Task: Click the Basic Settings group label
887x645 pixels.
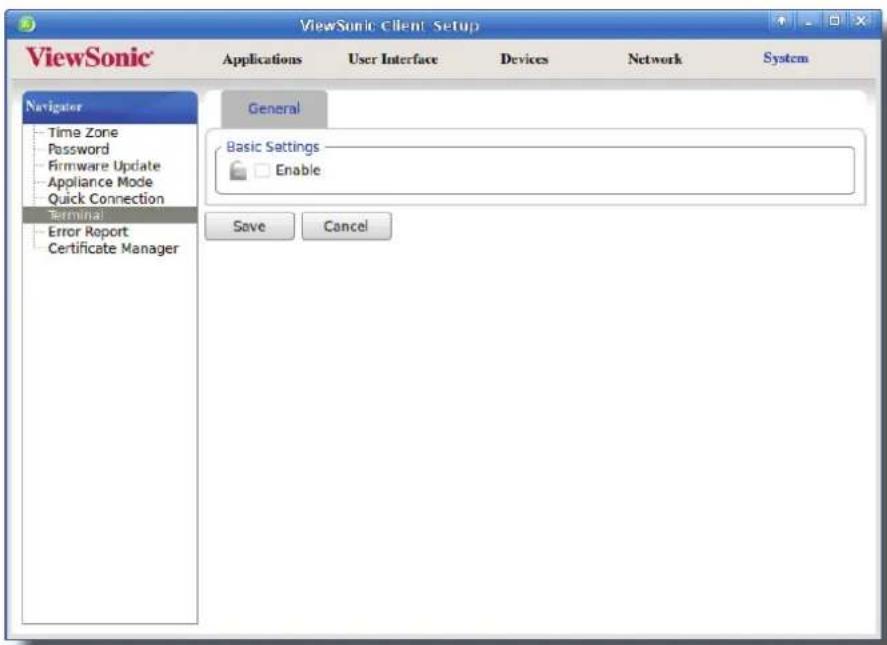Action: [273, 147]
